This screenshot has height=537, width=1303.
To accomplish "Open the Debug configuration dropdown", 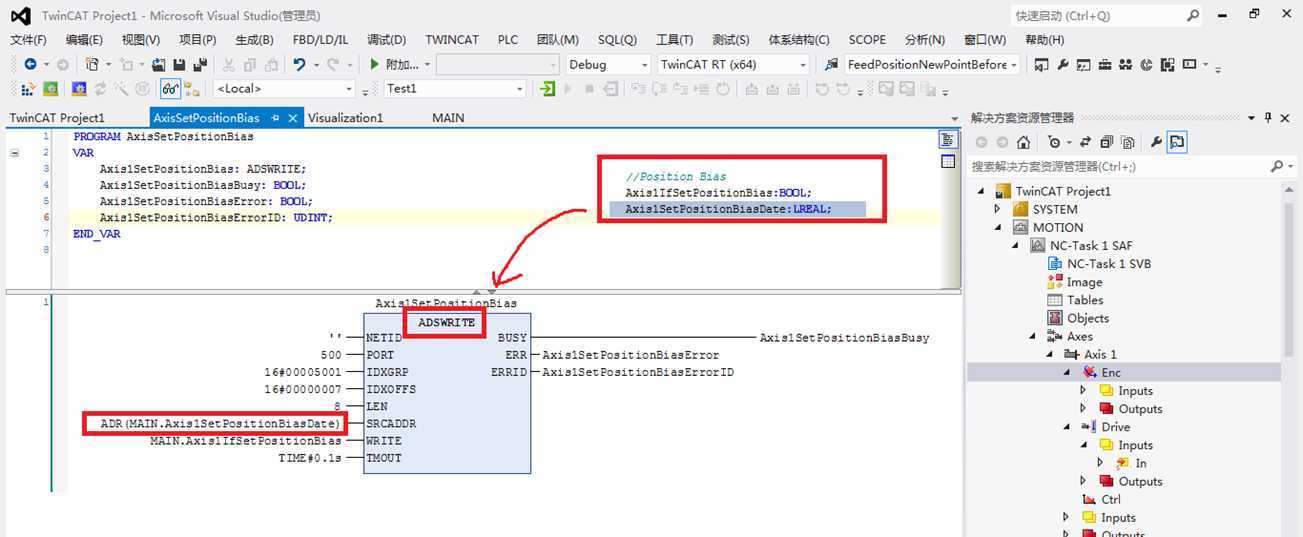I will 642,64.
